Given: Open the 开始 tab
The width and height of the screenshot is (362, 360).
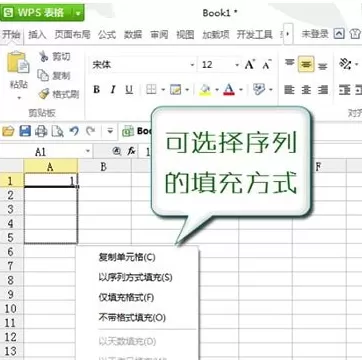Looking at the screenshot, I should point(12,34).
